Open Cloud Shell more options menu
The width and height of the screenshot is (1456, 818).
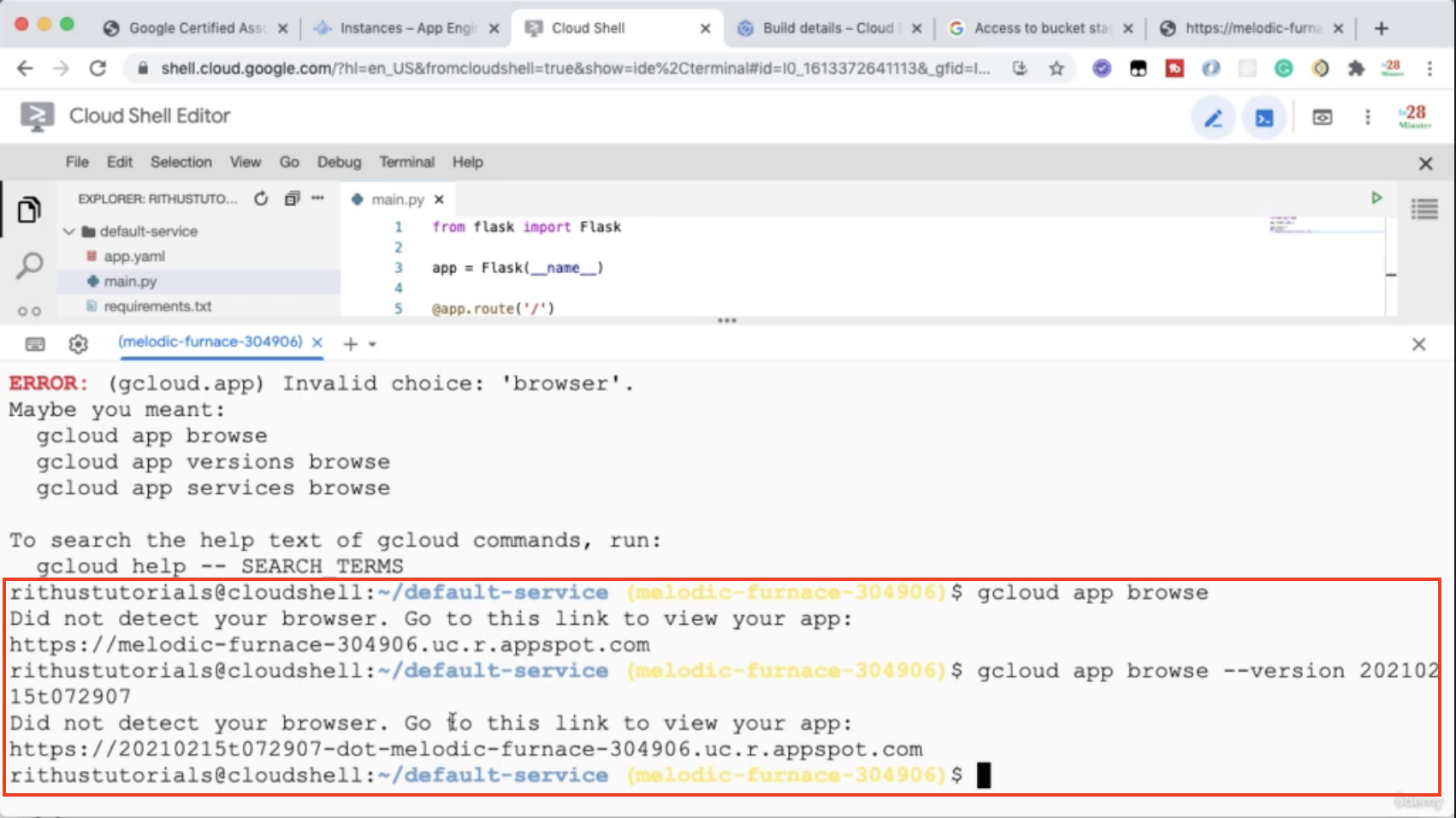pyautogui.click(x=1368, y=117)
